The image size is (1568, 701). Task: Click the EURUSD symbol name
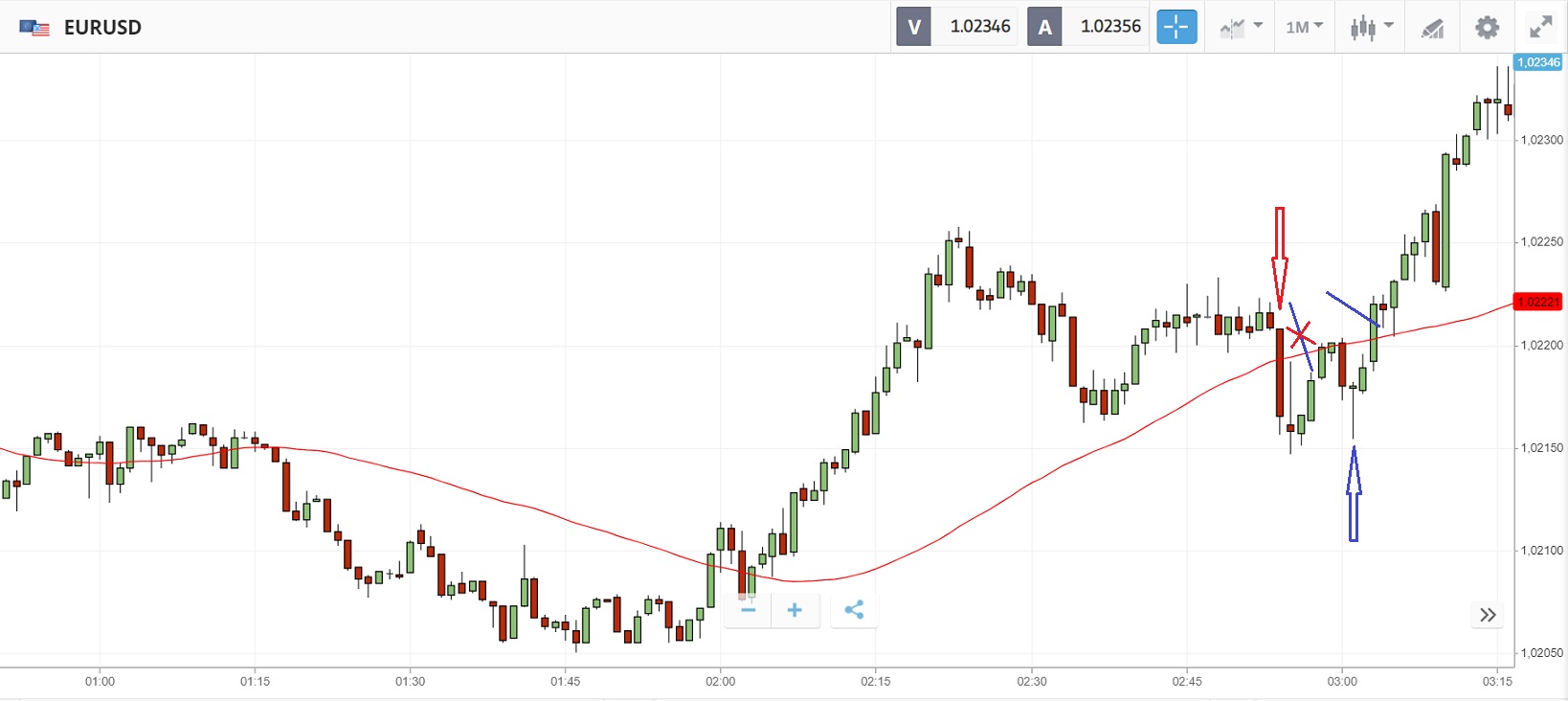[102, 28]
